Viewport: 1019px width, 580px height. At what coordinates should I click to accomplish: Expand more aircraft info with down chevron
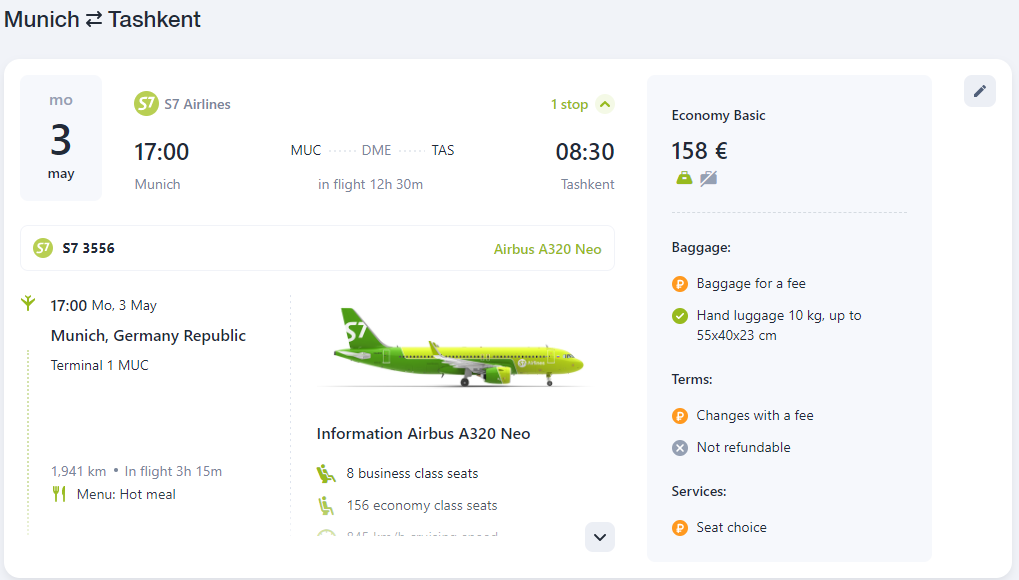coord(600,537)
